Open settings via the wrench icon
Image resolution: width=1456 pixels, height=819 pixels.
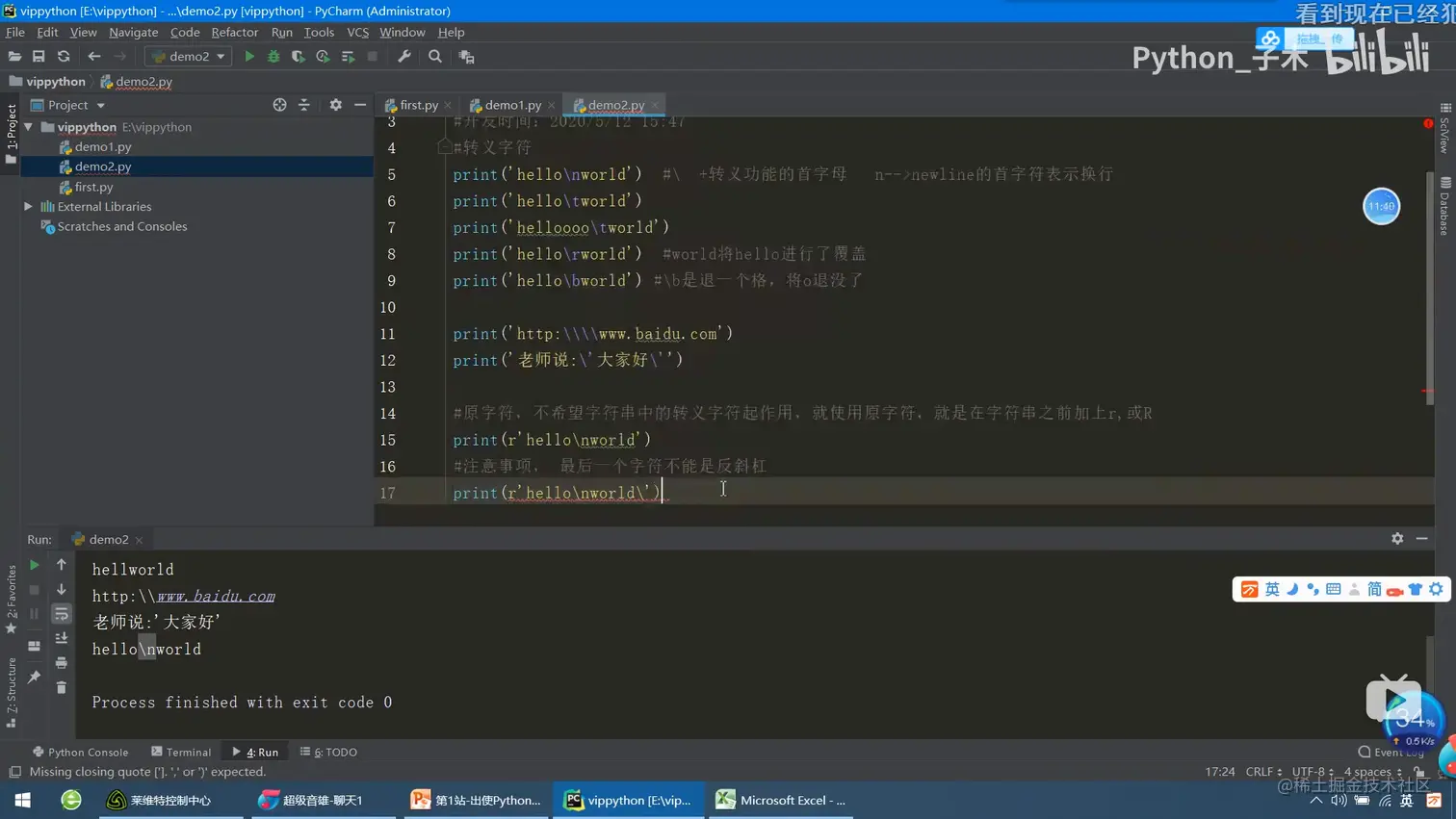point(404,57)
